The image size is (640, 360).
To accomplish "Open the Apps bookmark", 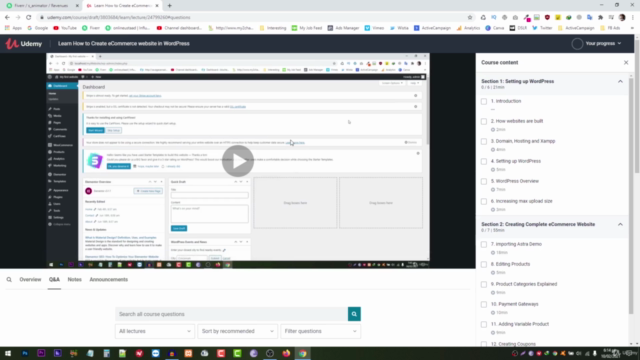I will pos(13,28).
